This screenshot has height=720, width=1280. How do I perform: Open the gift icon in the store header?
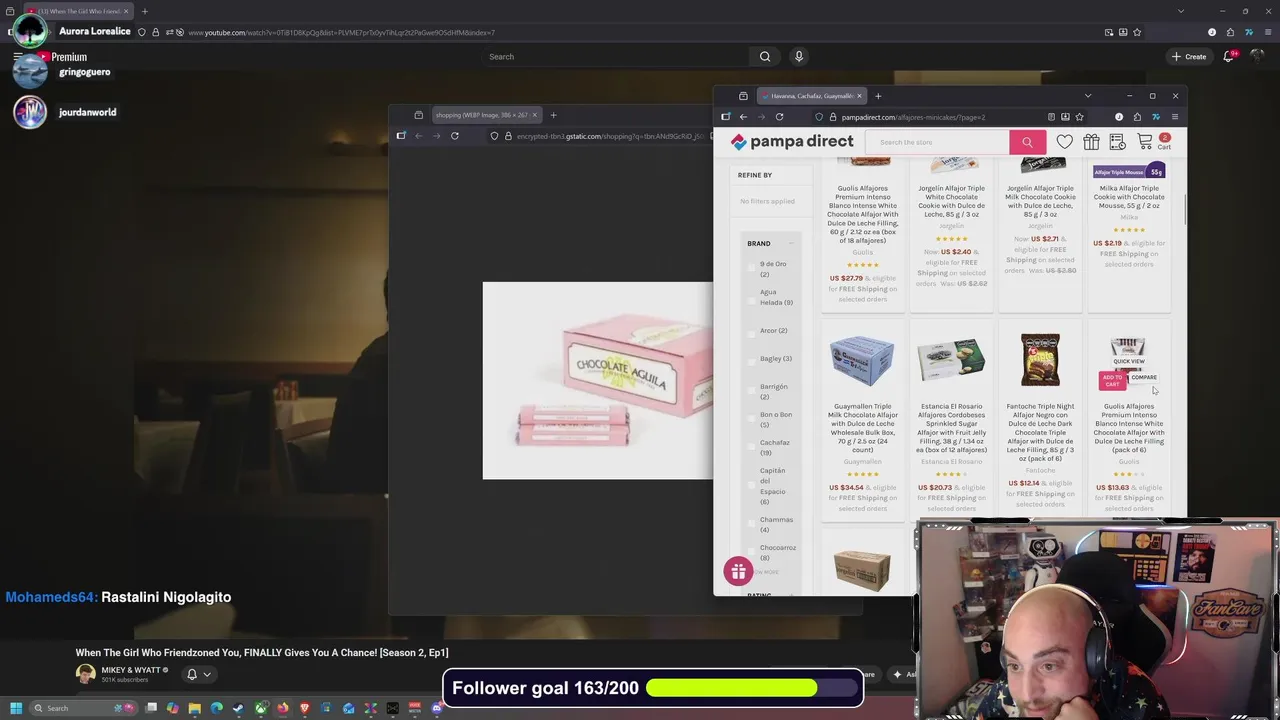point(1091,142)
